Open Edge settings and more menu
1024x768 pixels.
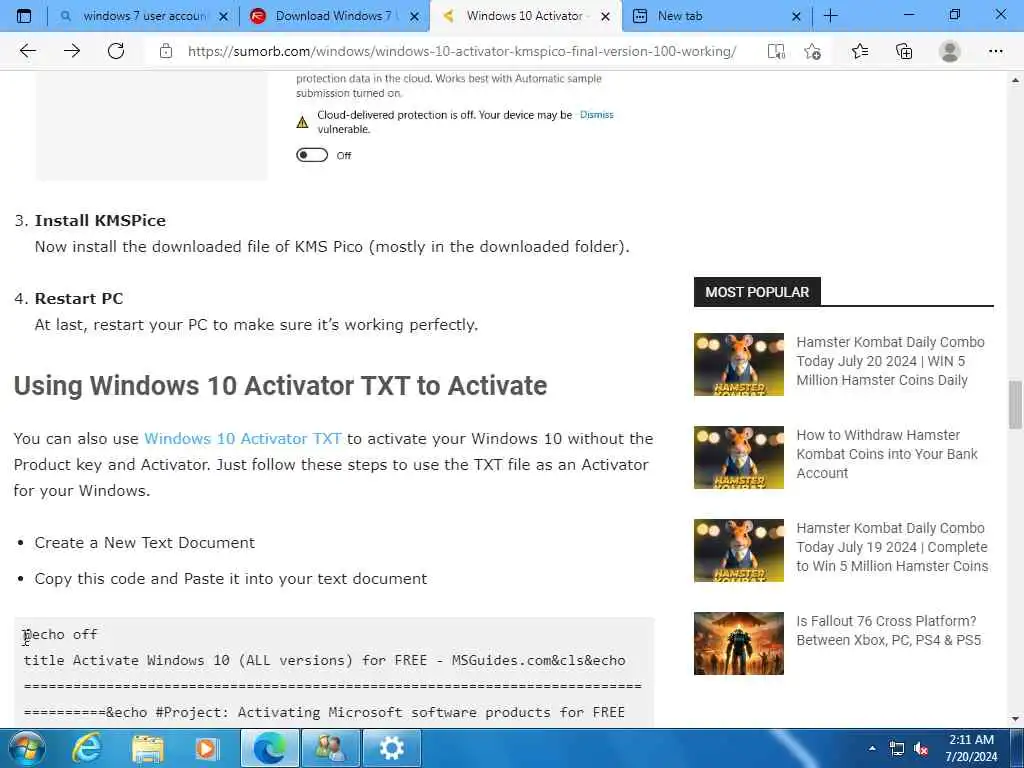click(995, 51)
